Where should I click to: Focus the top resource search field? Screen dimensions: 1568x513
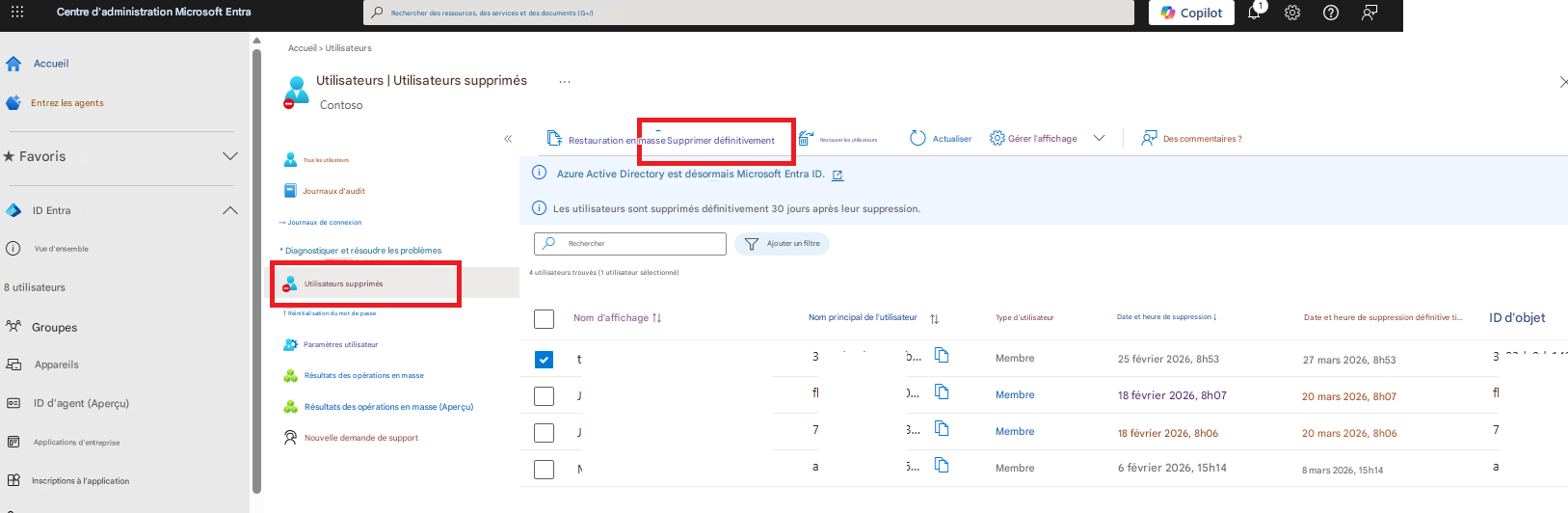749,13
